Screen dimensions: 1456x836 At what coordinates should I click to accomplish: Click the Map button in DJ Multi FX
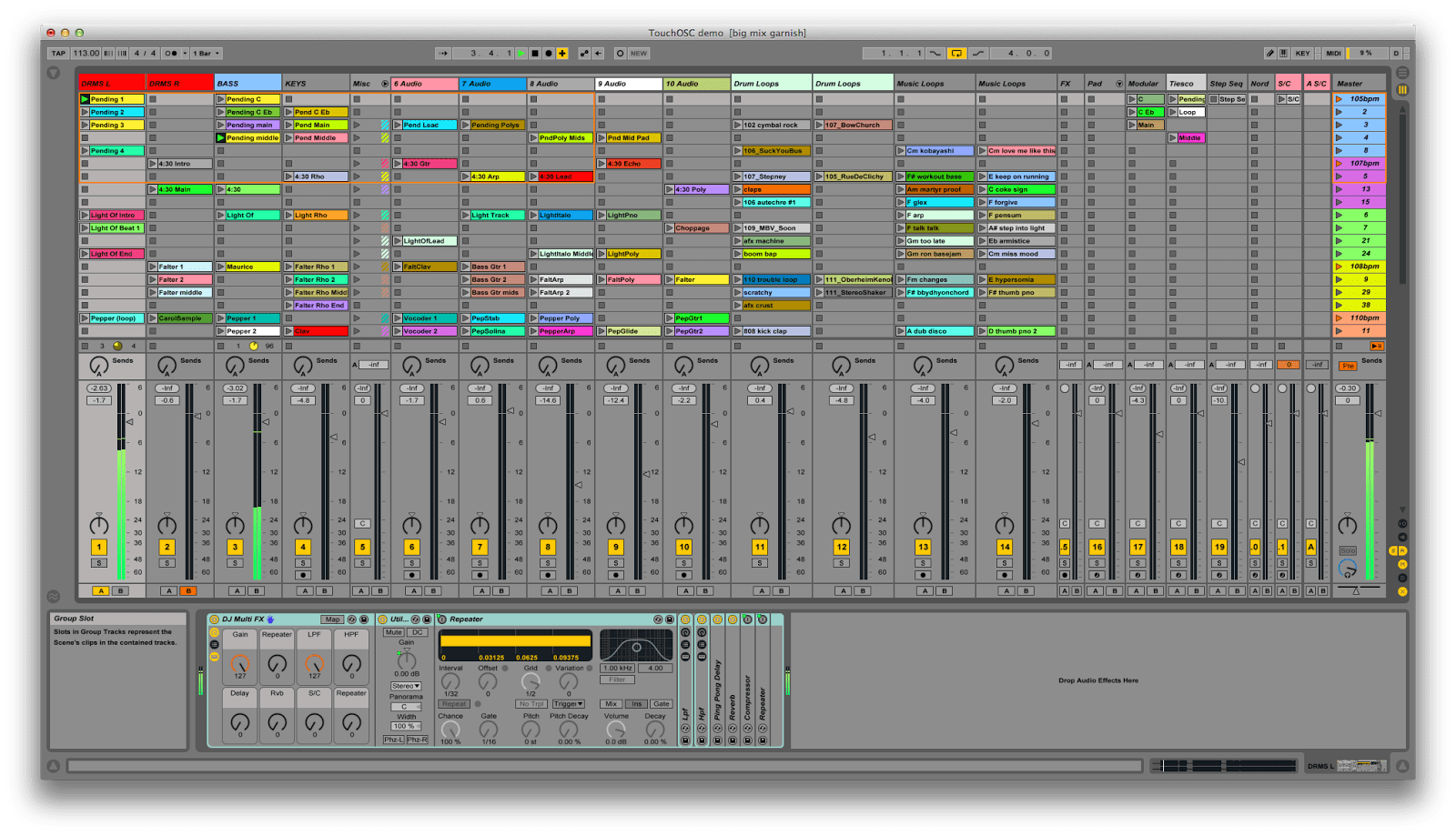[332, 619]
